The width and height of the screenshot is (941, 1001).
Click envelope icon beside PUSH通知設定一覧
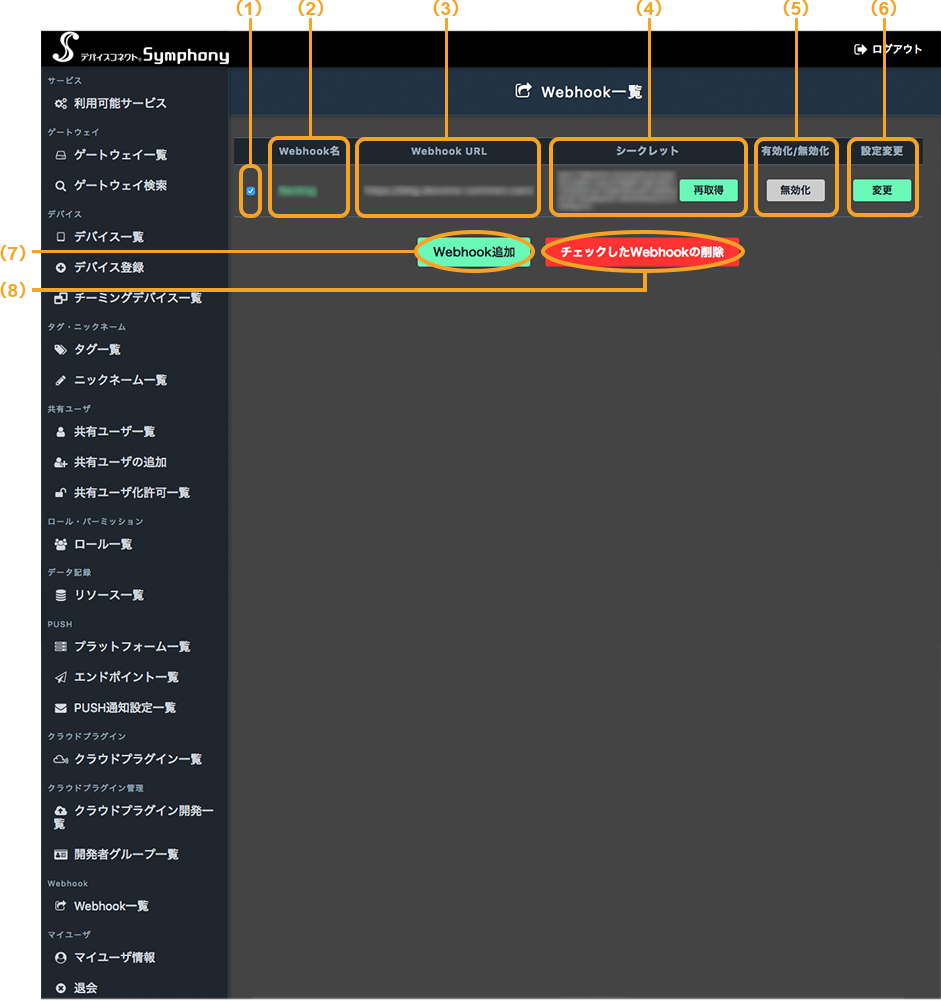[61, 708]
